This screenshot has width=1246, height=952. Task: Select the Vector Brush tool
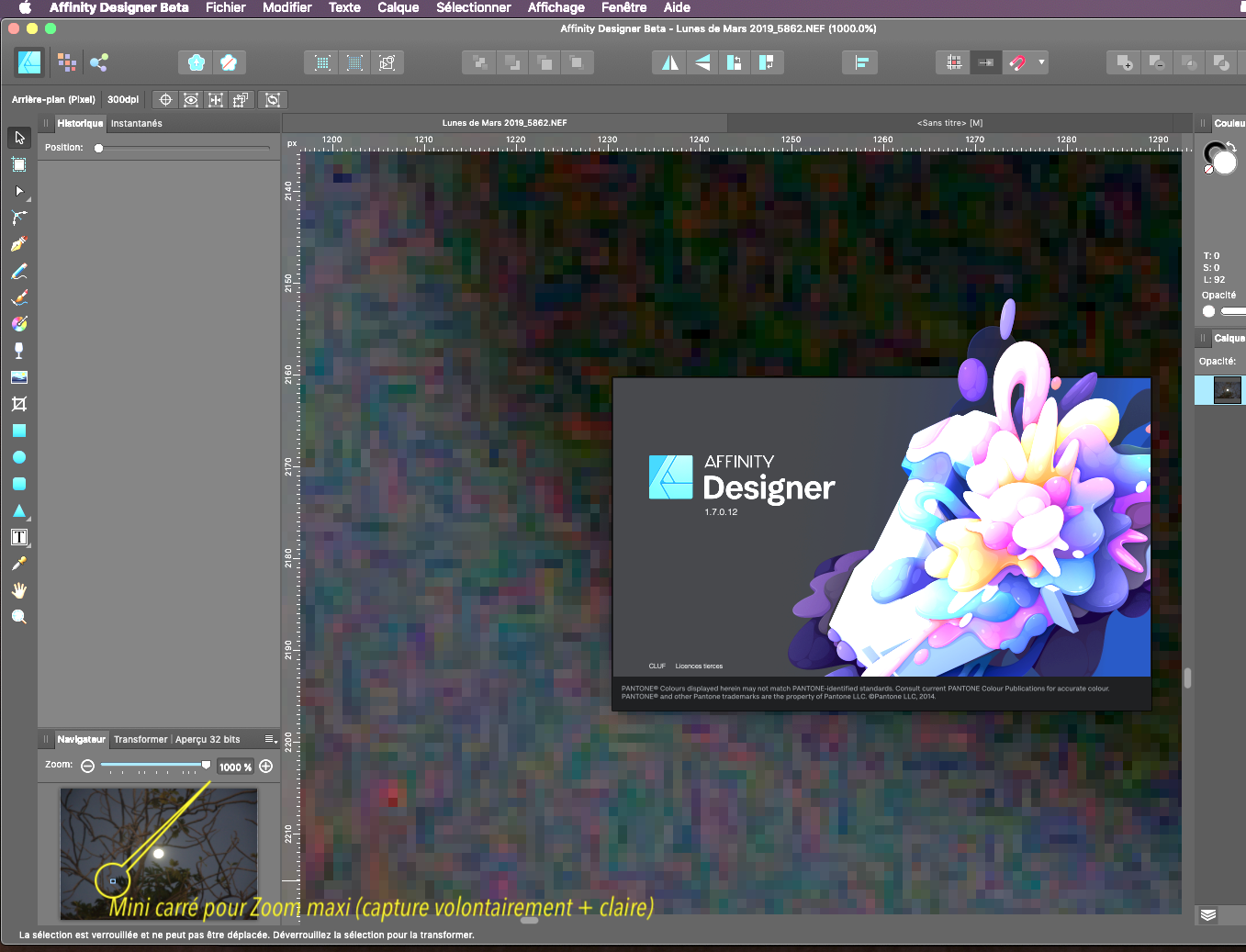click(19, 297)
